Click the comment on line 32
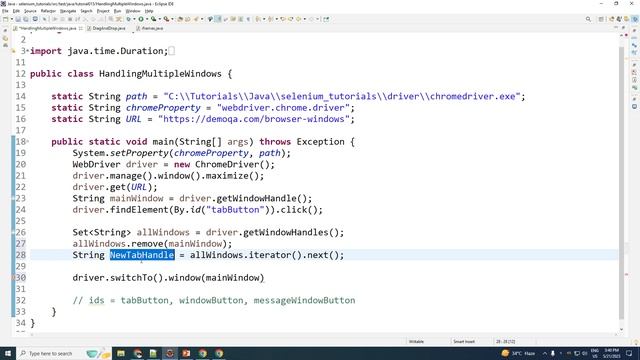Image resolution: width=640 pixels, height=360 pixels. [x=214, y=300]
